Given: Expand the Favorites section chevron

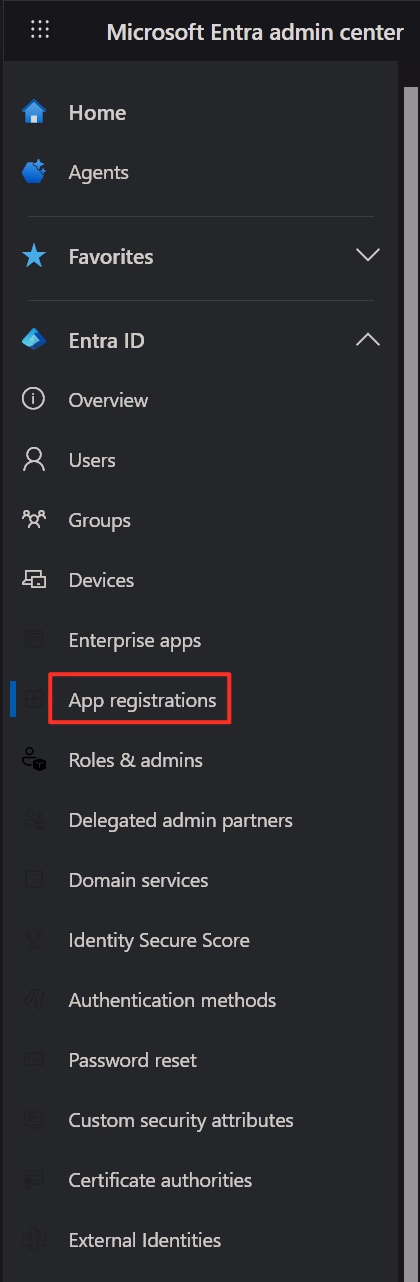Looking at the screenshot, I should pos(368,256).
